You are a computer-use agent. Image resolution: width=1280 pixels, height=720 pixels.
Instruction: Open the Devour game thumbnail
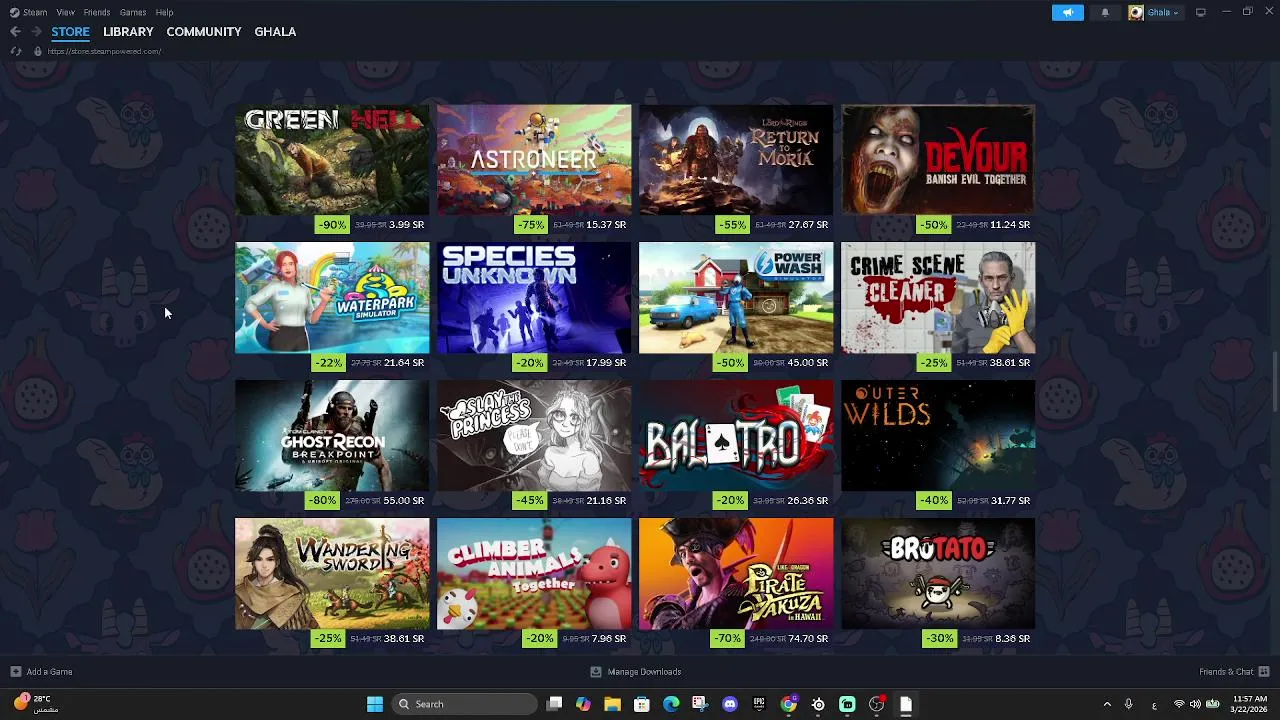[x=938, y=160]
